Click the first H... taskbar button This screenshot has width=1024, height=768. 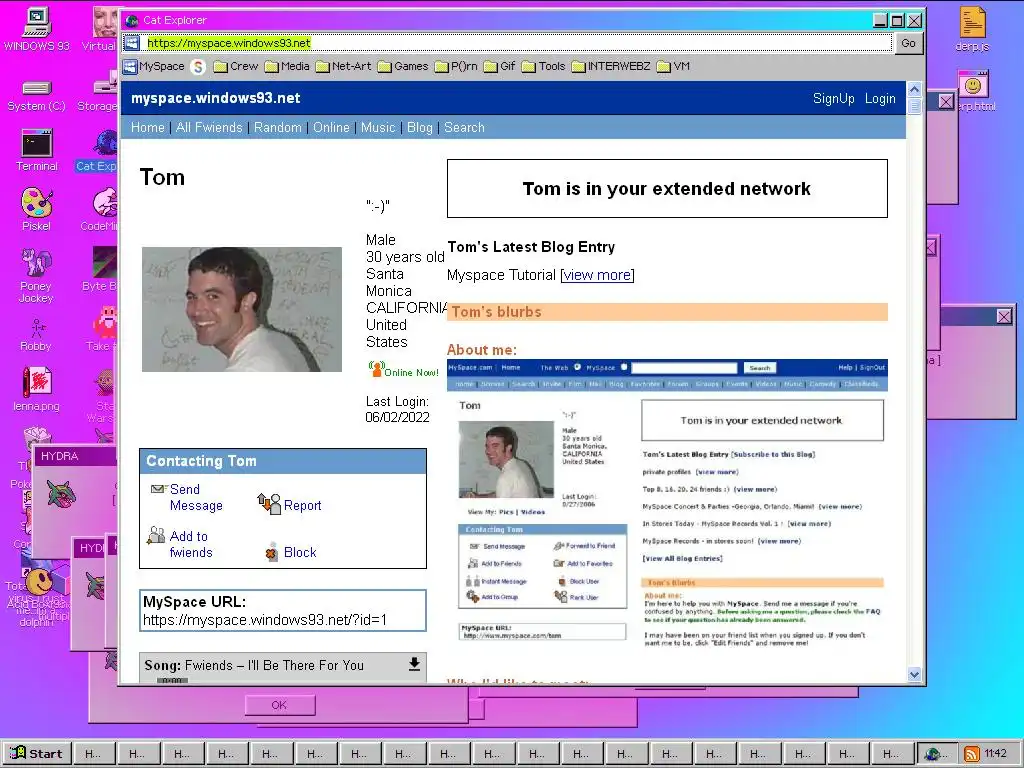click(93, 754)
